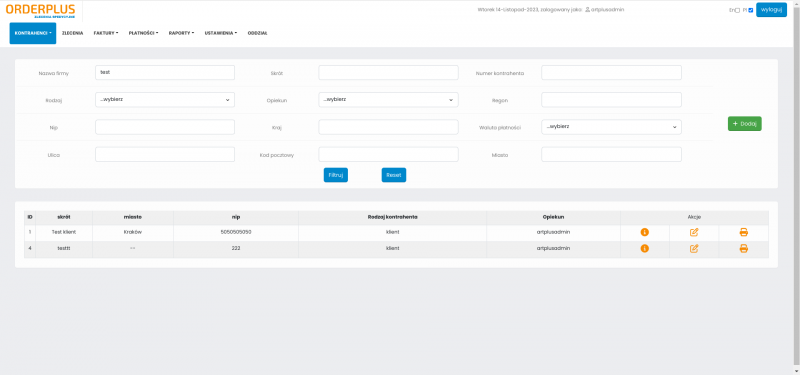Open edit icon for testtt row
The width and height of the screenshot is (800, 375).
(x=694, y=248)
